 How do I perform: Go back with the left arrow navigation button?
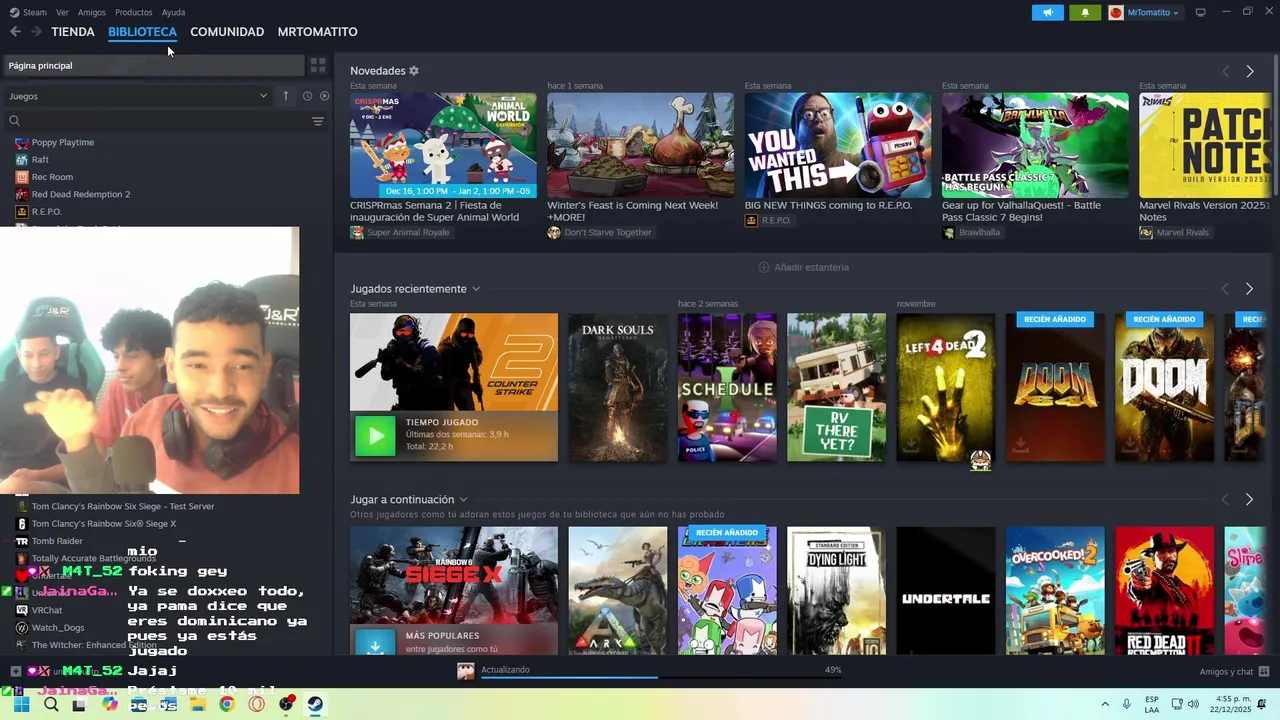click(x=15, y=32)
